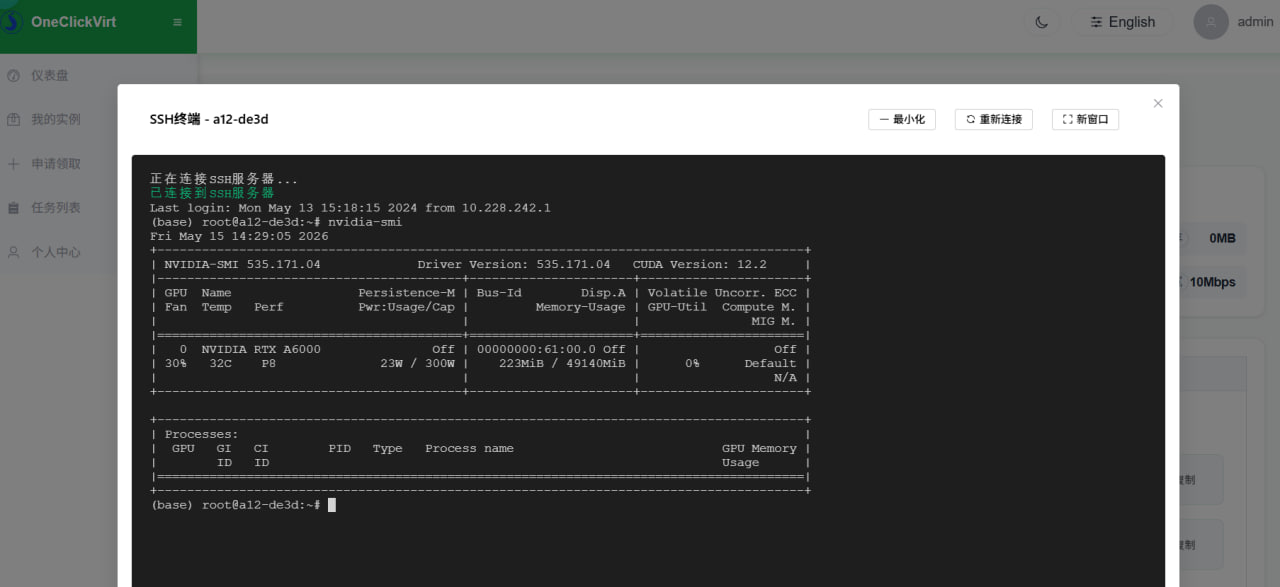Click the 0MB value behind dialog
1280x587 pixels.
1222,238
